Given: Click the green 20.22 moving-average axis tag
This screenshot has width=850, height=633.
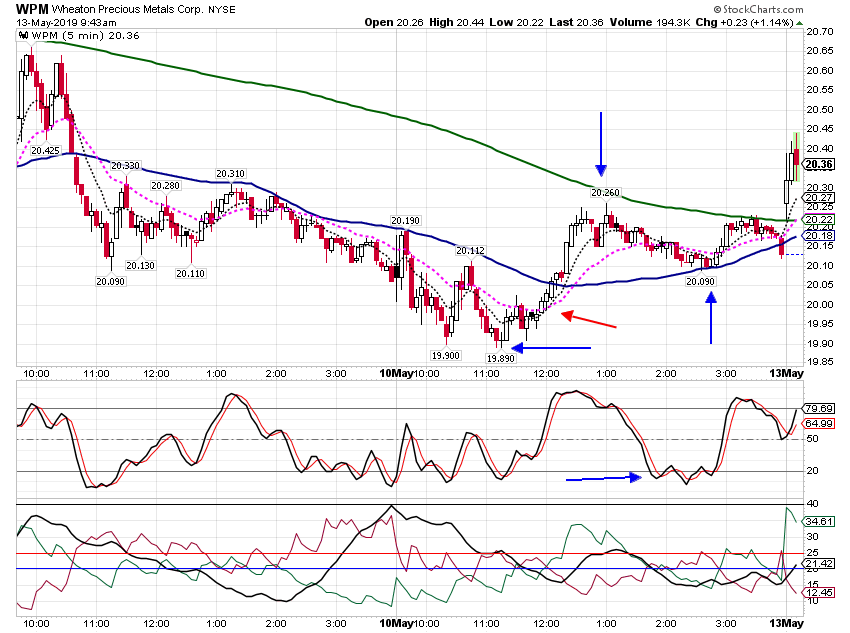Looking at the screenshot, I should [819, 219].
